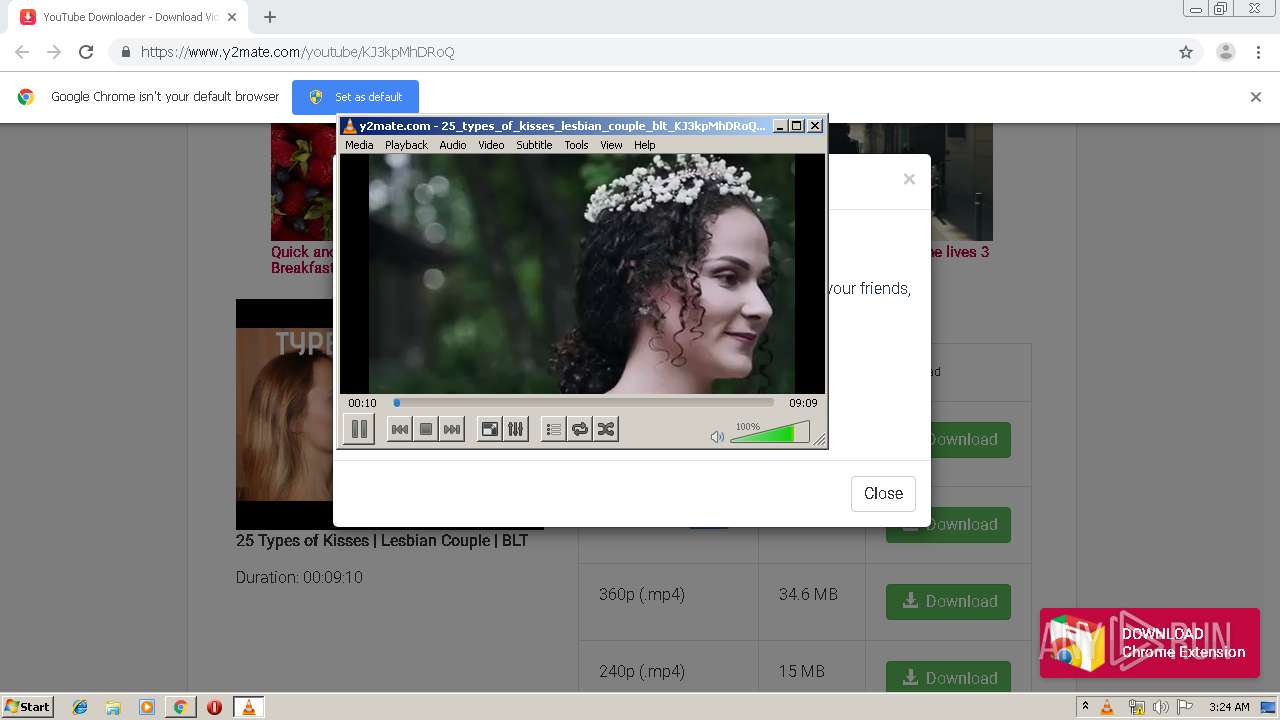
Task: Switch to VLC in taskbar
Action: (x=248, y=707)
